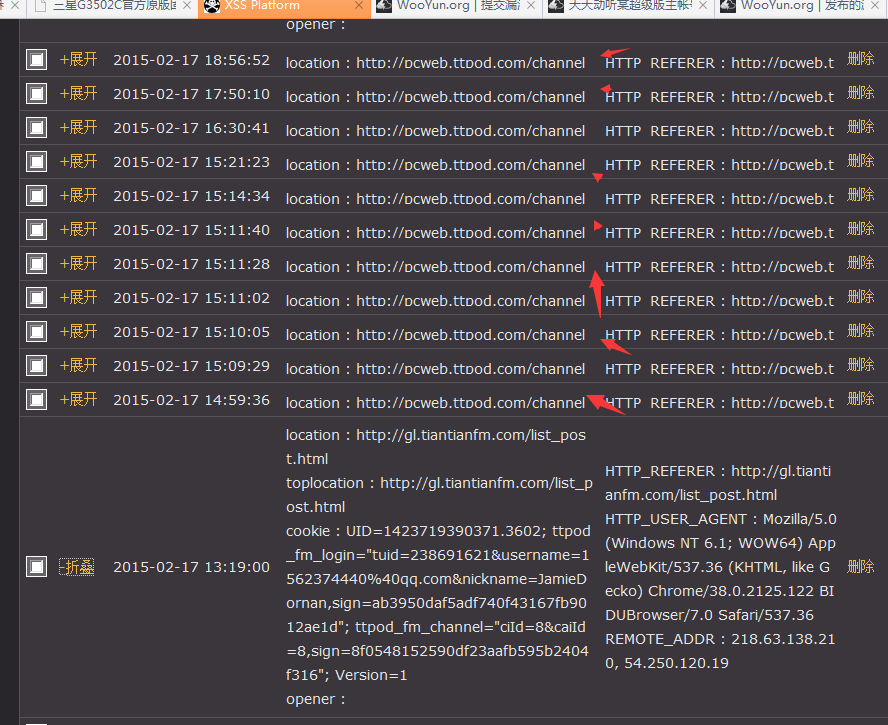Viewport: 888px width, 725px height.
Task: Delete the 15:14:34 record via 删除
Action: click(x=861, y=195)
